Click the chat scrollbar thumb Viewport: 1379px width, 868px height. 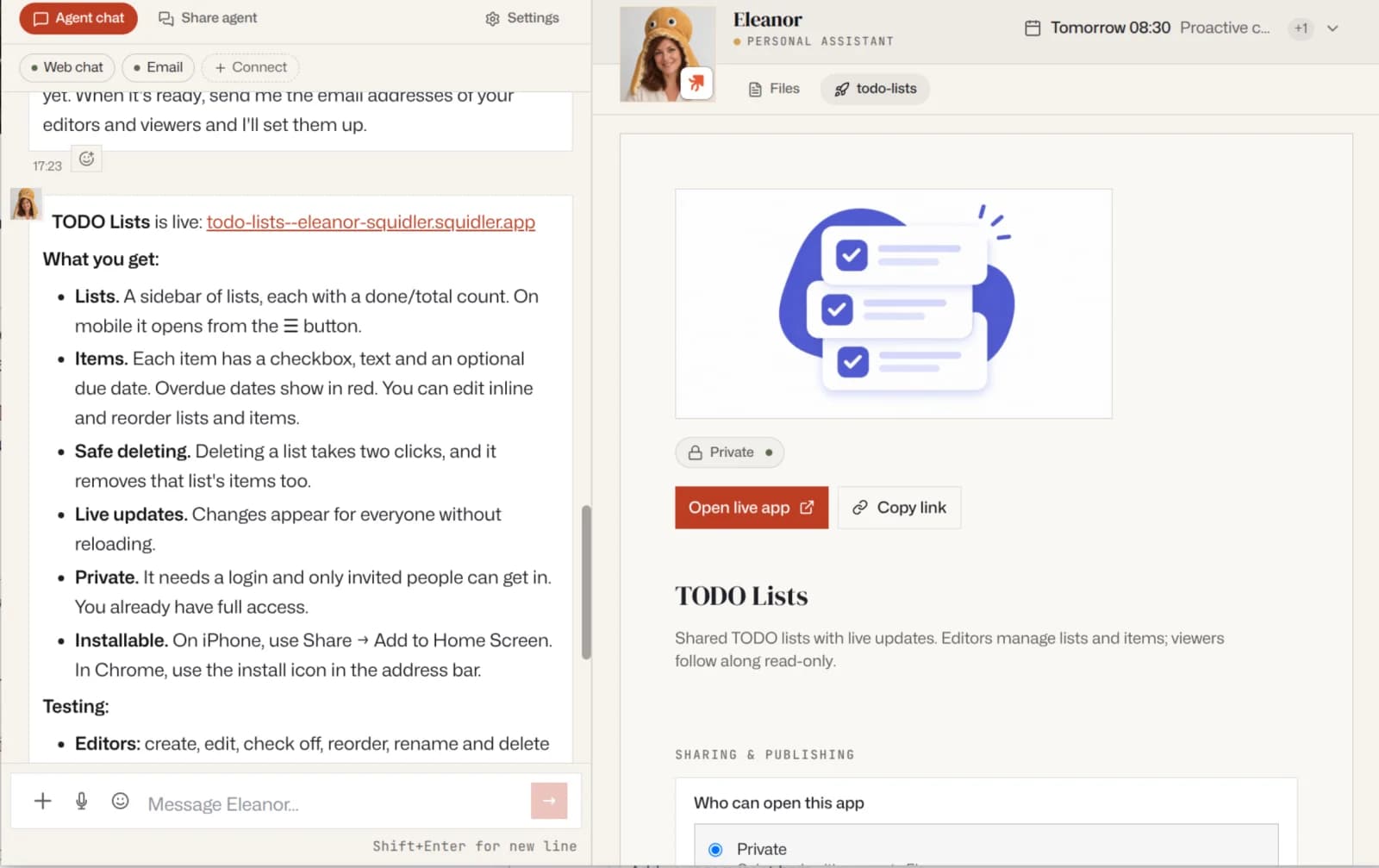pos(586,583)
